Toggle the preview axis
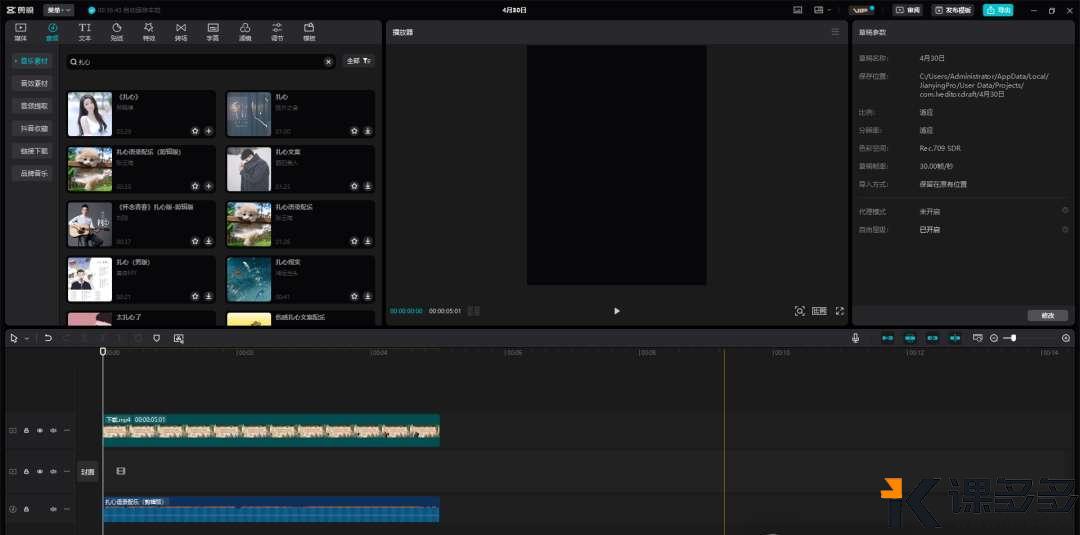This screenshot has width=1080, height=535. click(955, 338)
